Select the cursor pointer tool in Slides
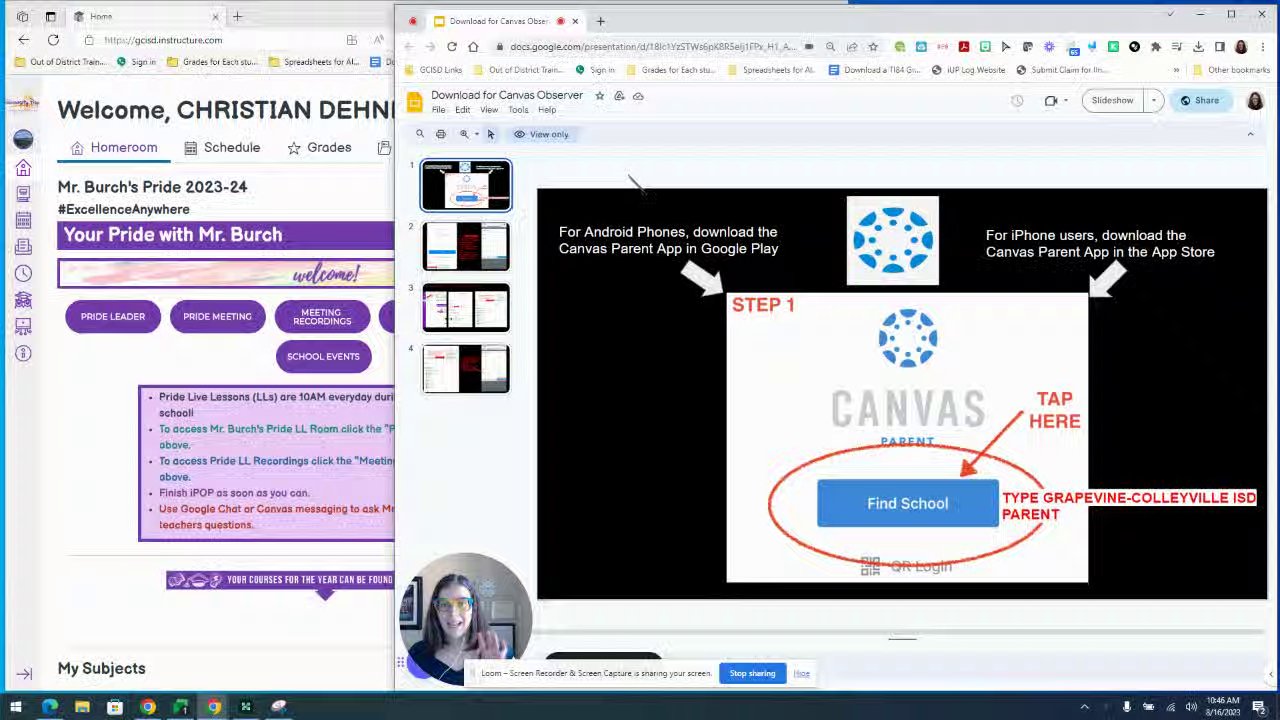This screenshot has width=1280, height=720. [x=491, y=134]
